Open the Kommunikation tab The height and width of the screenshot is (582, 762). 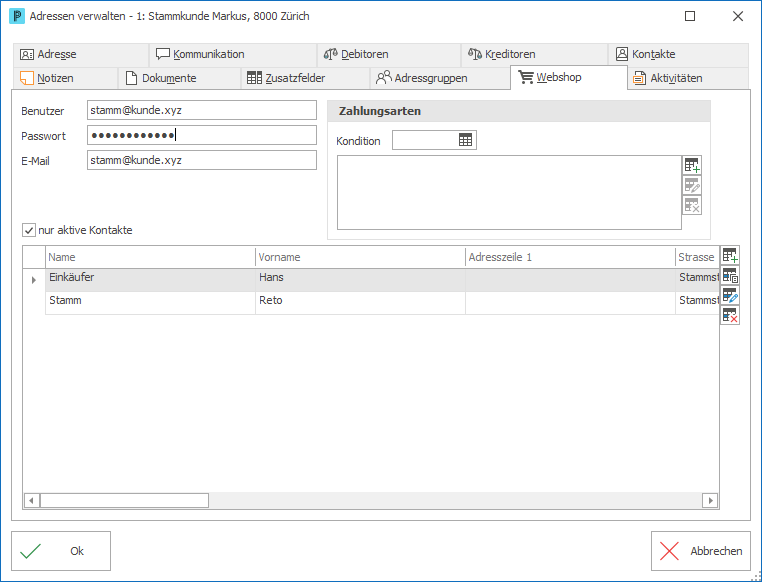[x=233, y=54]
